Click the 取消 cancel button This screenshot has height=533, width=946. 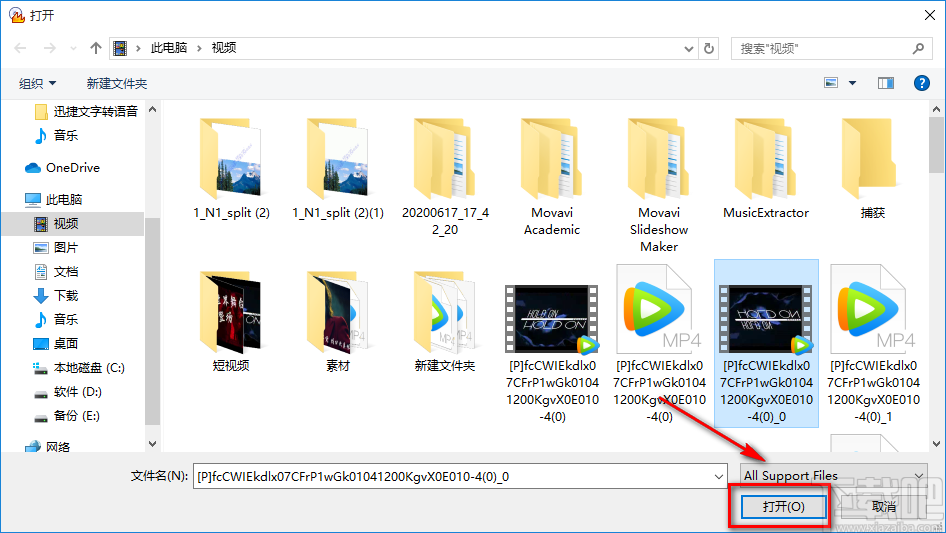884,506
